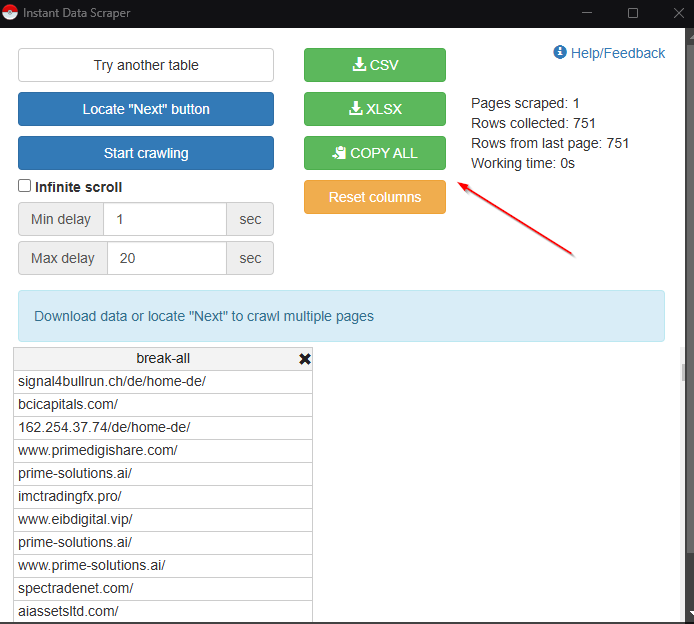Click Locate "Next" button
The width and height of the screenshot is (694, 624).
(x=146, y=109)
